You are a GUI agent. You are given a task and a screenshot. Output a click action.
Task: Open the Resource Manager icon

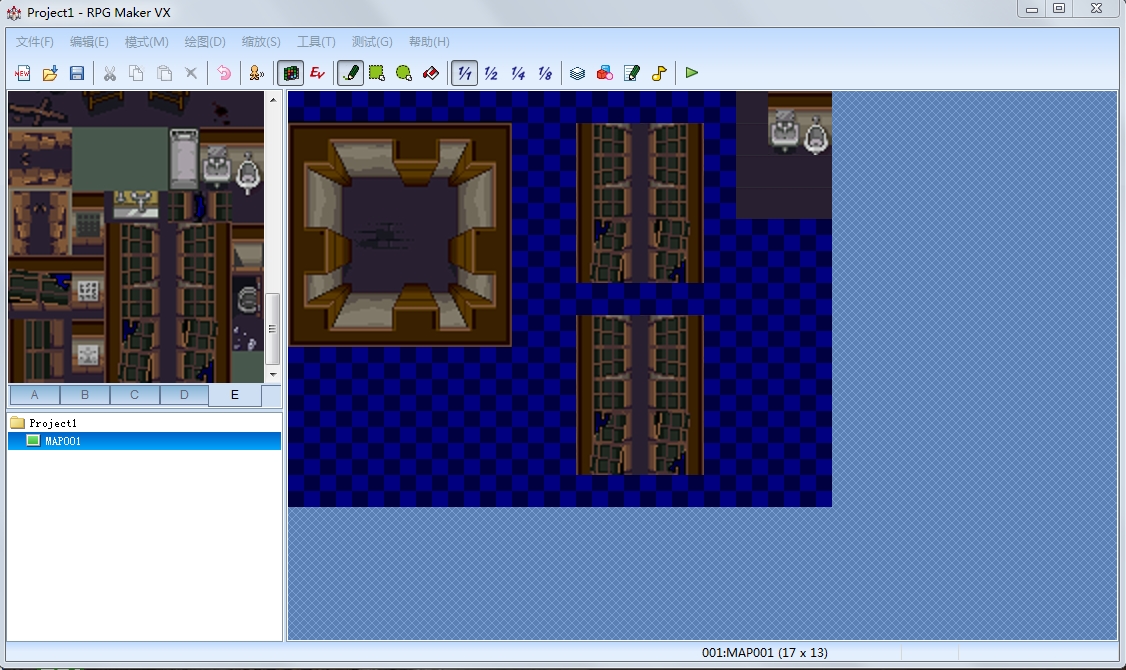605,73
